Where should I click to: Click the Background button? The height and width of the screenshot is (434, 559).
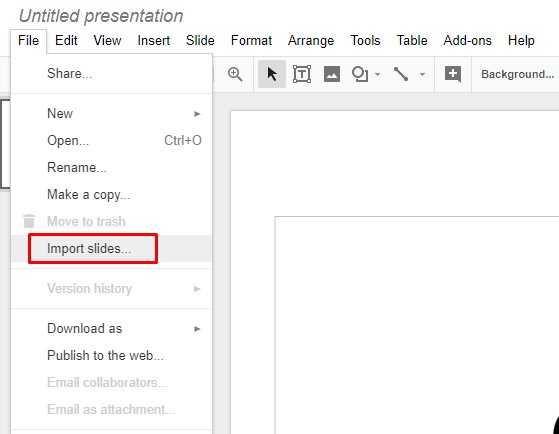pos(517,74)
